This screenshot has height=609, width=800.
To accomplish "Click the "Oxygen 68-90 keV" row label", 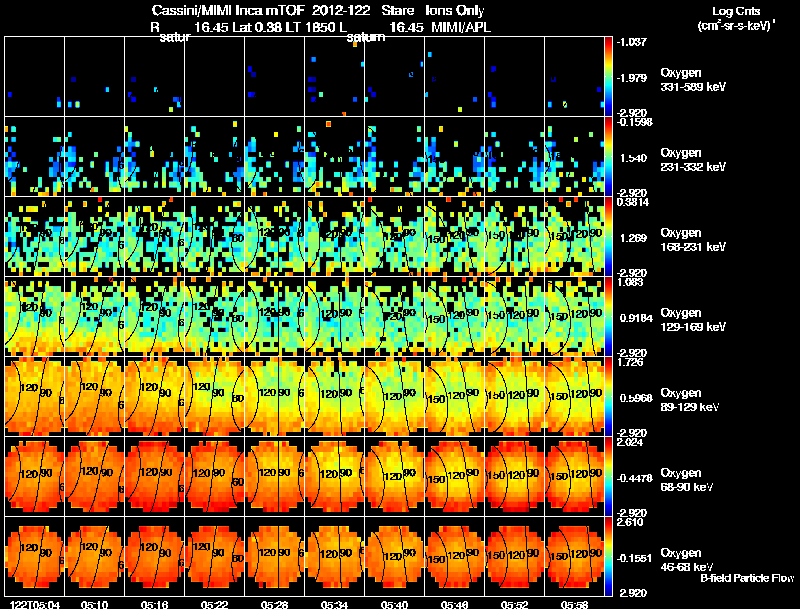I will pyautogui.click(x=687, y=480).
